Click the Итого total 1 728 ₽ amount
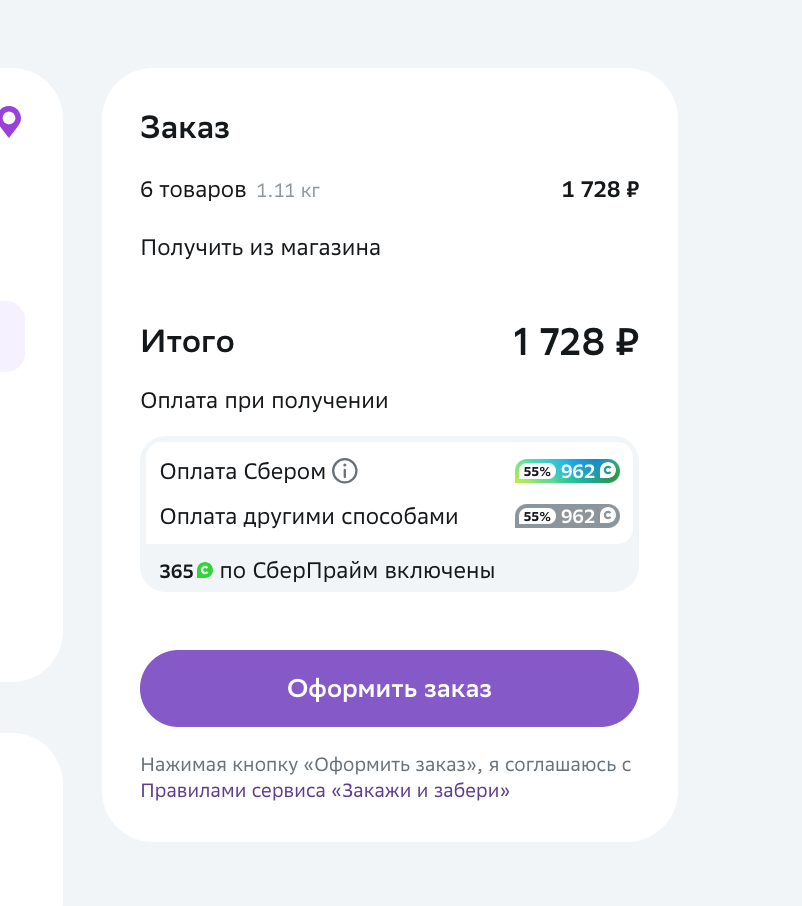This screenshot has width=802, height=906. pyautogui.click(x=575, y=342)
